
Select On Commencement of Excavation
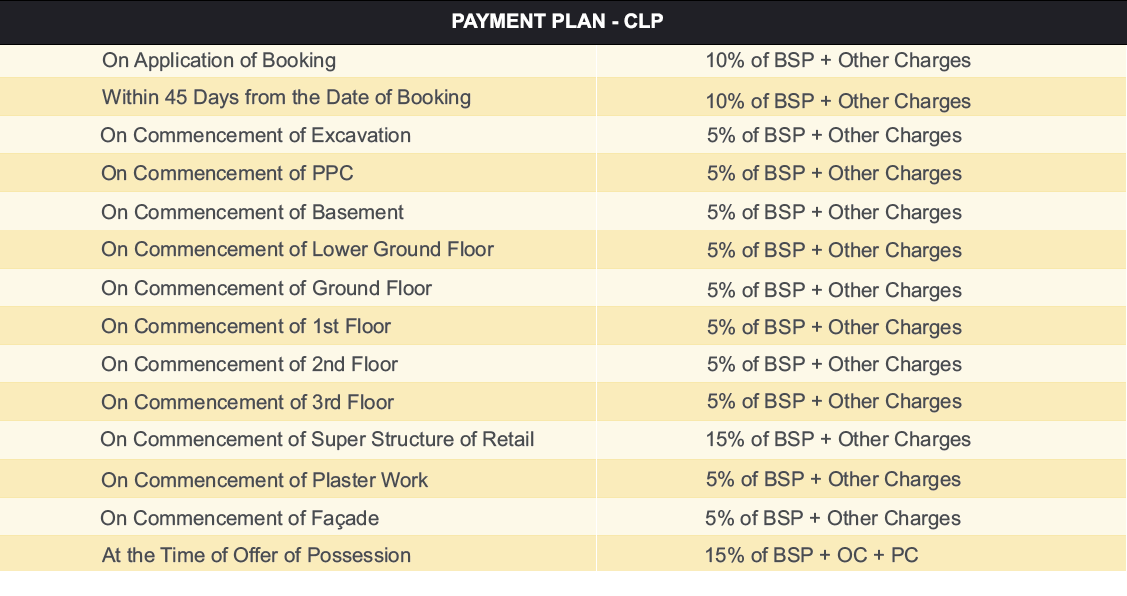255,135
